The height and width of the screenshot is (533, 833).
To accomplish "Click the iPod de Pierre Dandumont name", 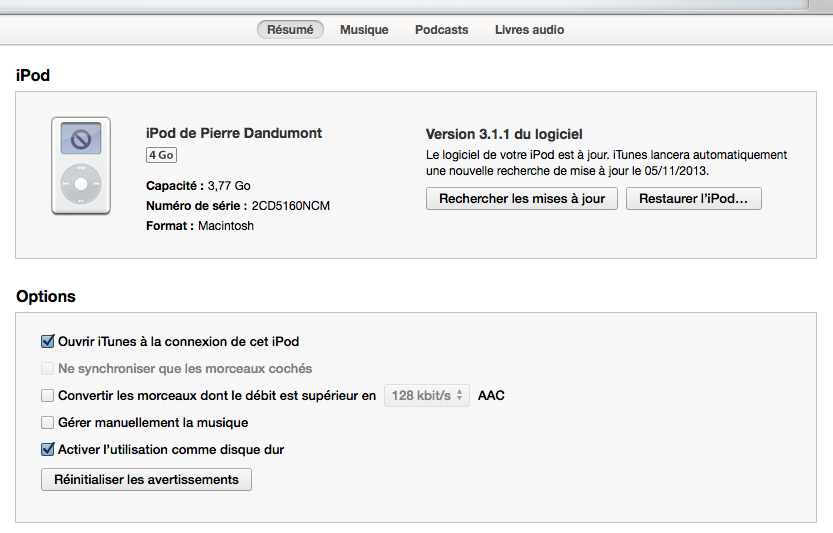I will [x=234, y=133].
